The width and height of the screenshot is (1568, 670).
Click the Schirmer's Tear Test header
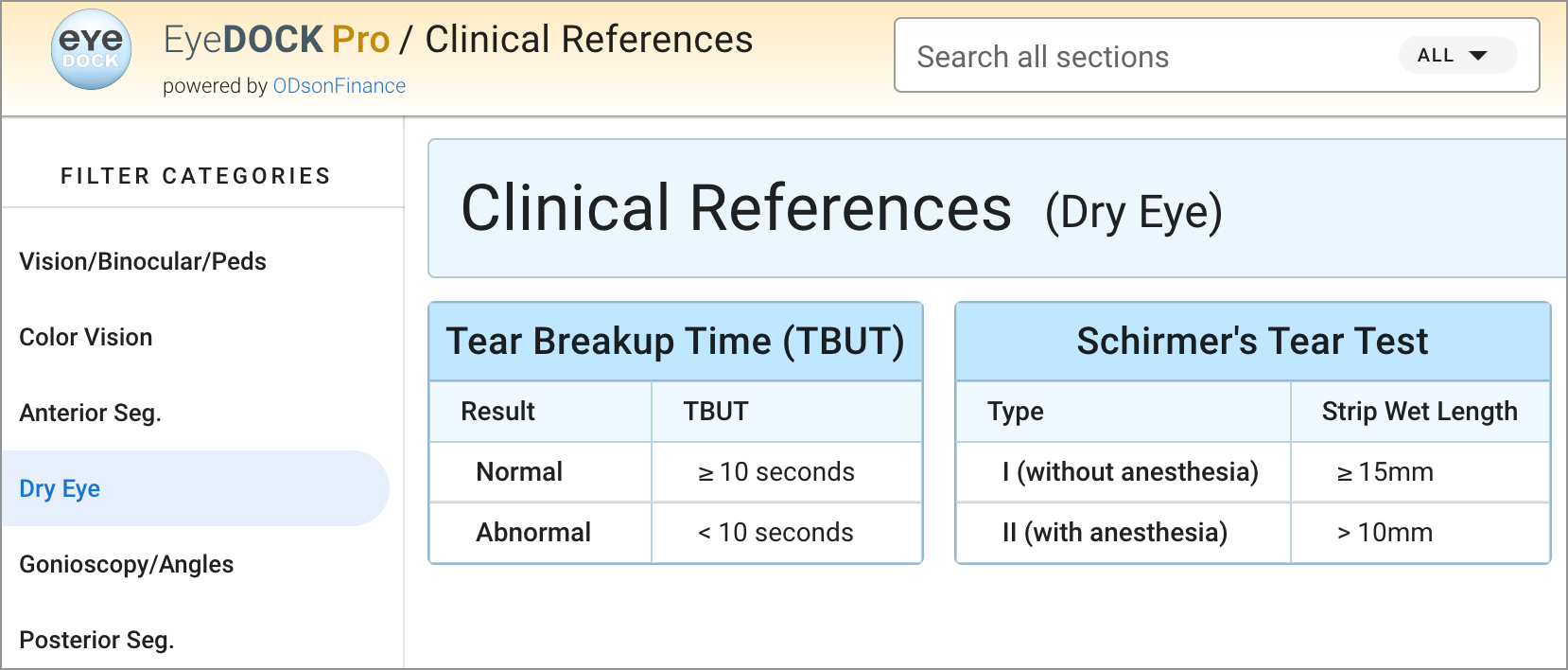tap(1252, 342)
